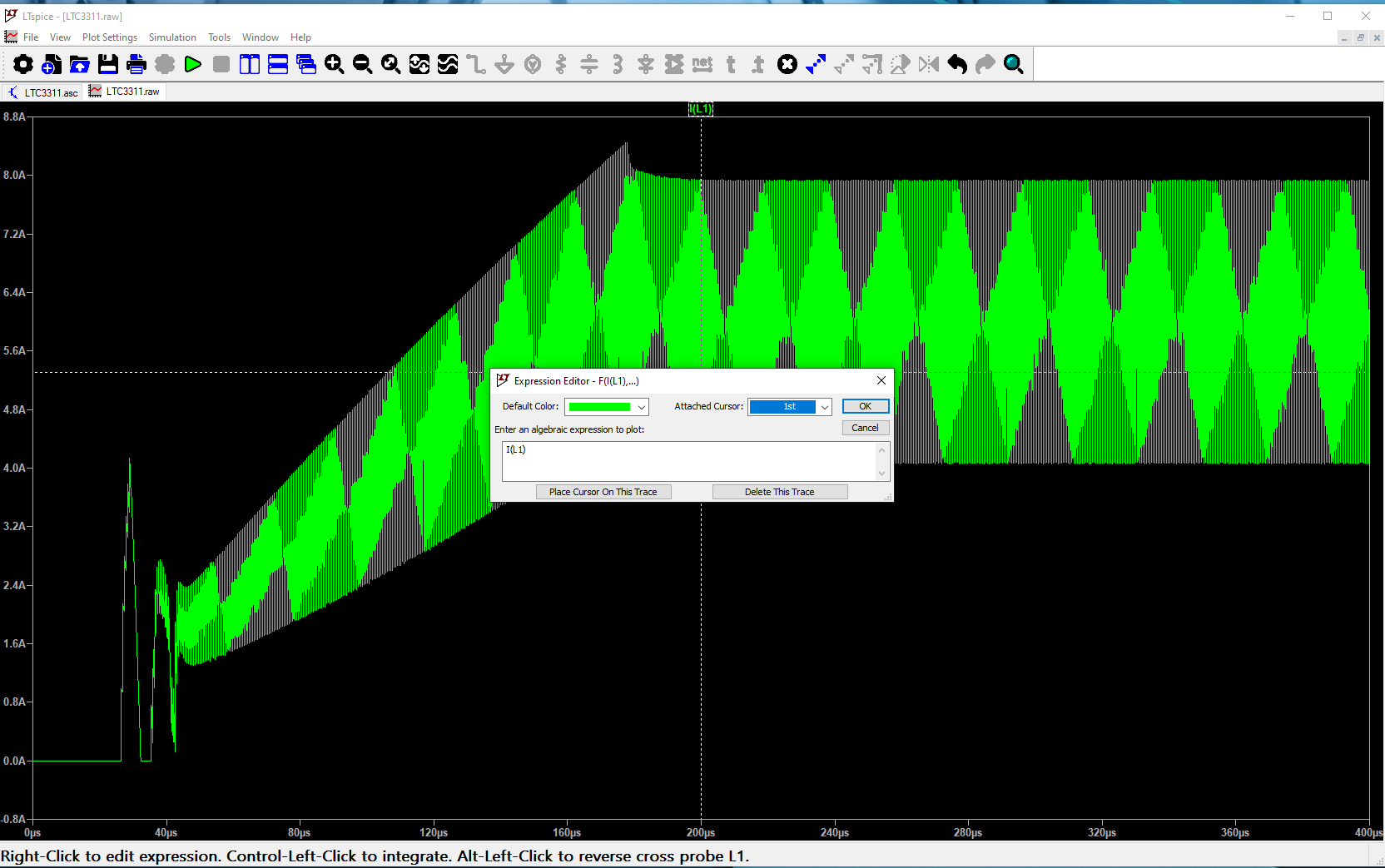Image resolution: width=1385 pixels, height=868 pixels.
Task: Expand the Attached Cursor dropdown
Action: coord(824,407)
